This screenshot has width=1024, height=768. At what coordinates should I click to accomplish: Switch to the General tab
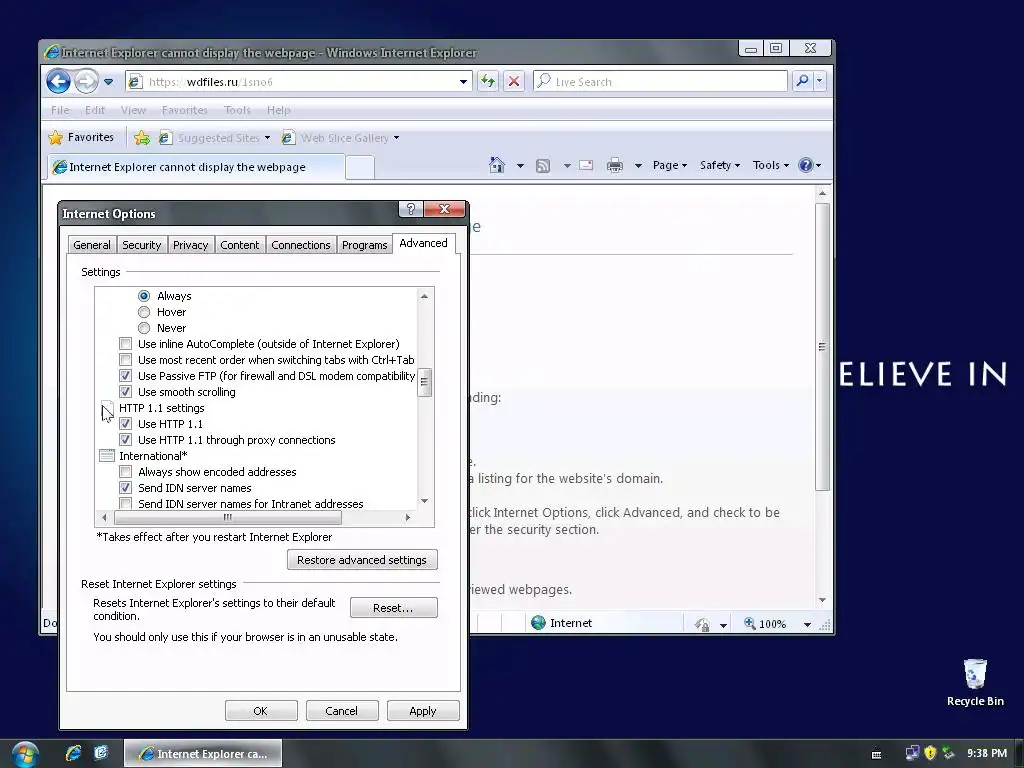[x=92, y=245]
